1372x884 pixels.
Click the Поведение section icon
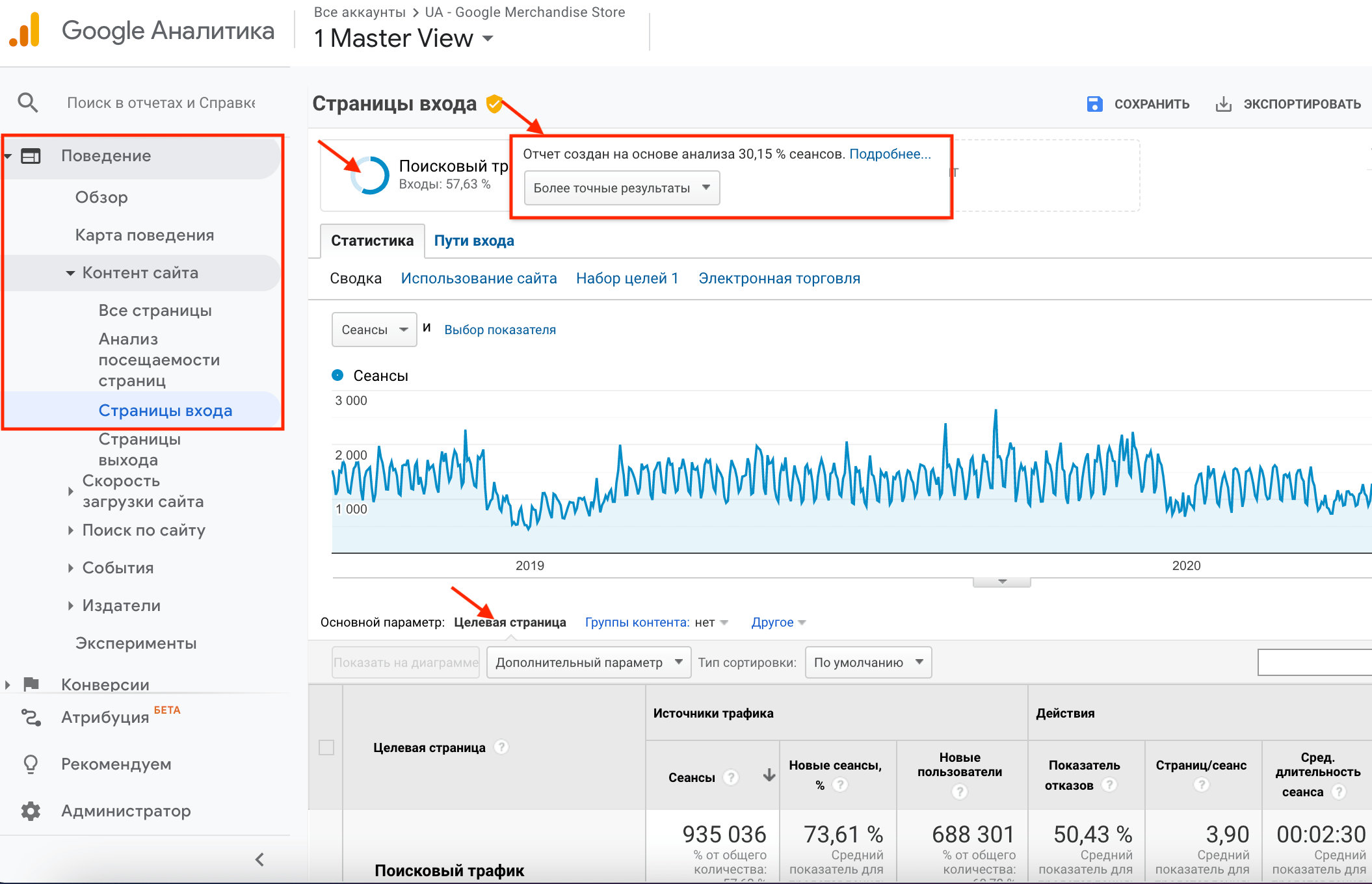(x=31, y=156)
